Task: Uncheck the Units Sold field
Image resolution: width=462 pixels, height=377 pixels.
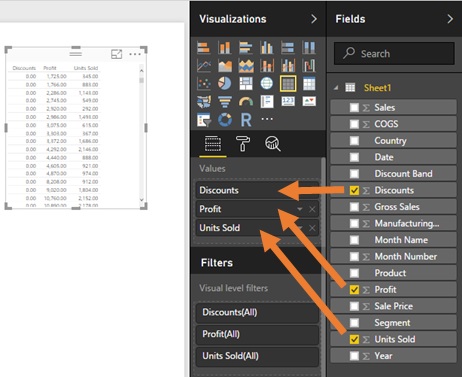Action: pyautogui.click(x=354, y=339)
